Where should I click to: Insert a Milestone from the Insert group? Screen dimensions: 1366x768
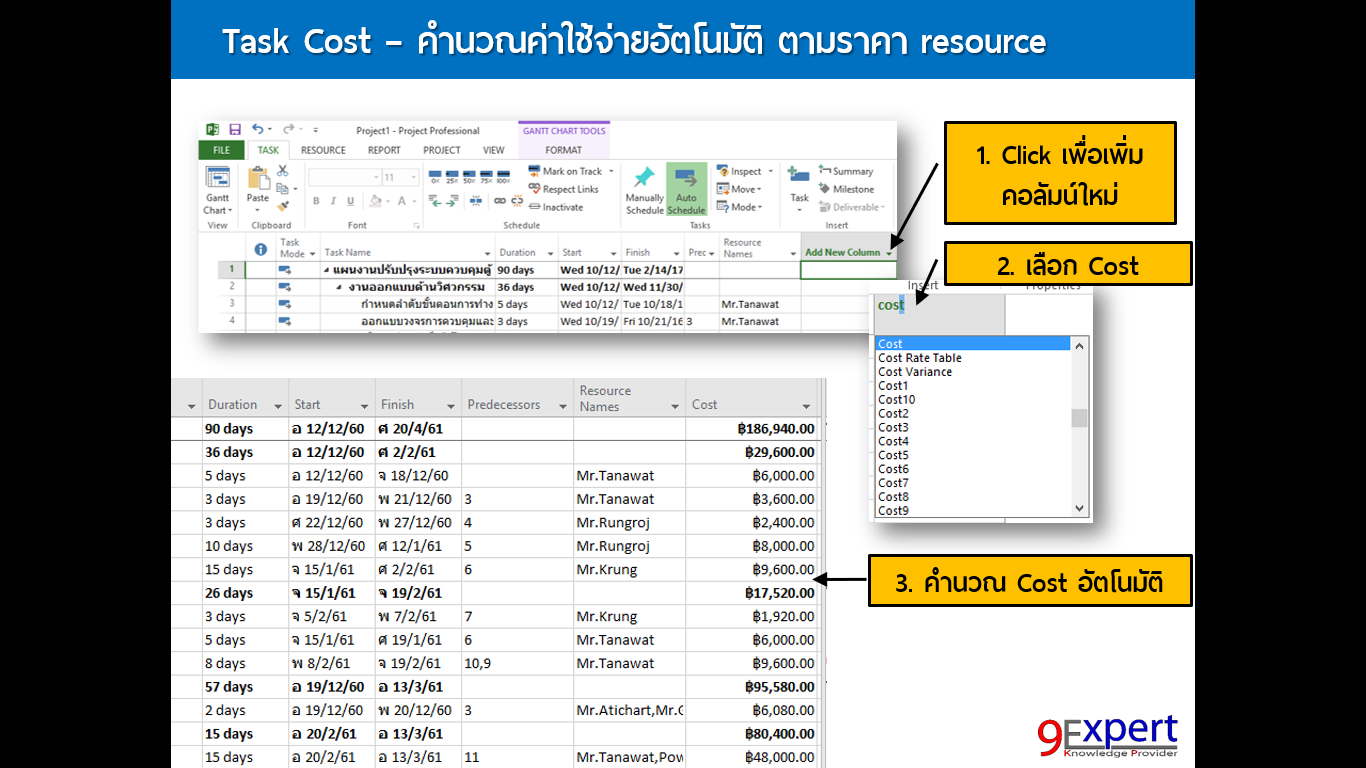tap(853, 188)
